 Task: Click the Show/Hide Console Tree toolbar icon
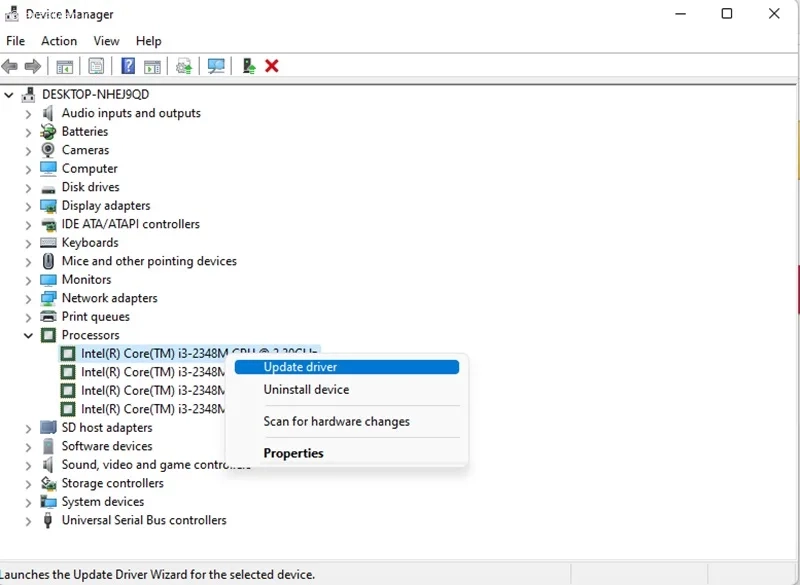(x=64, y=66)
